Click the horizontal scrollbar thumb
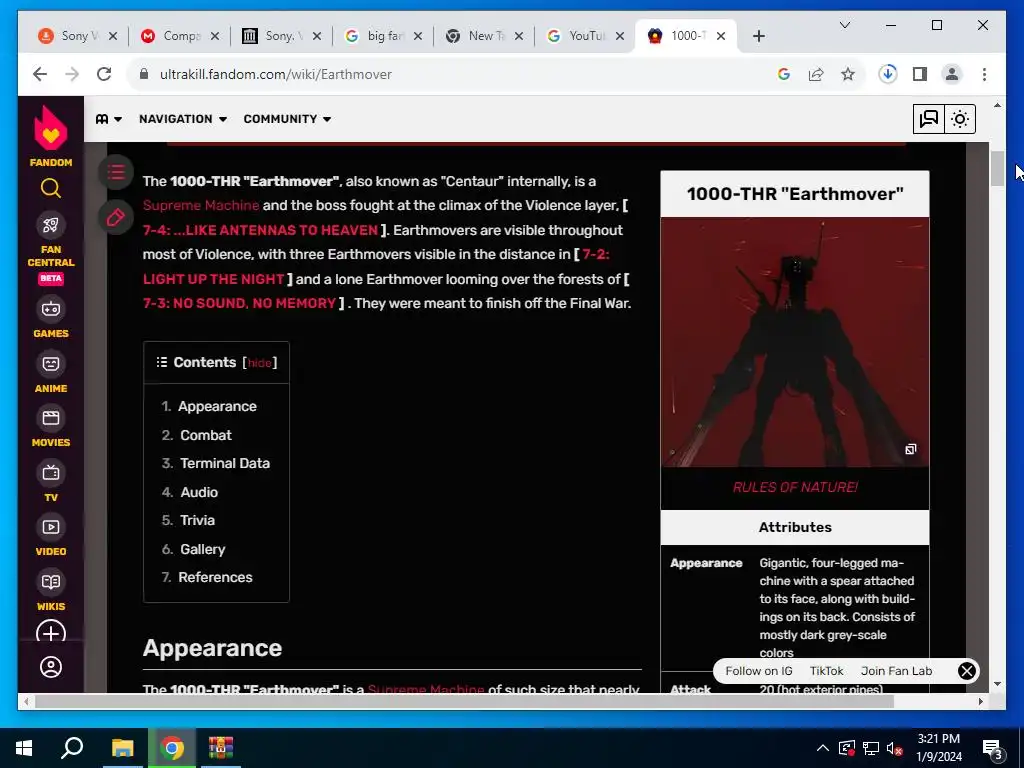This screenshot has height=768, width=1024. coord(464,701)
